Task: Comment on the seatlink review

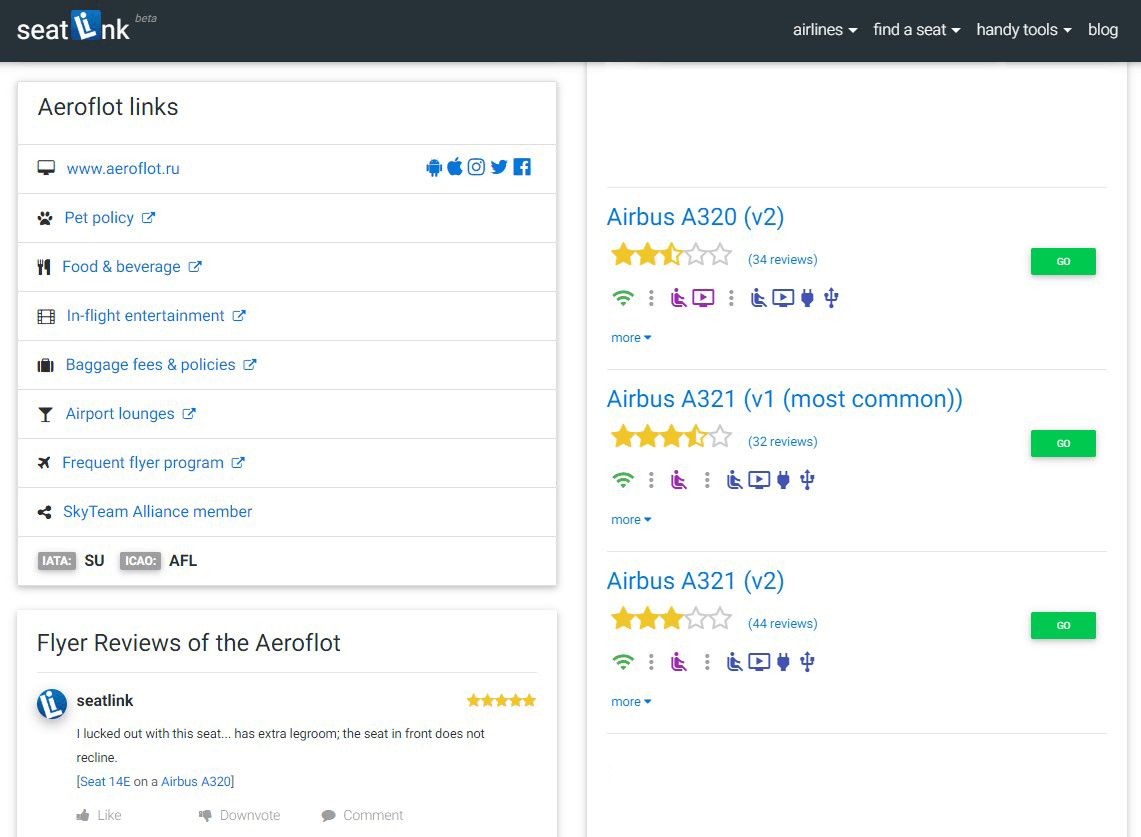Action: [362, 815]
